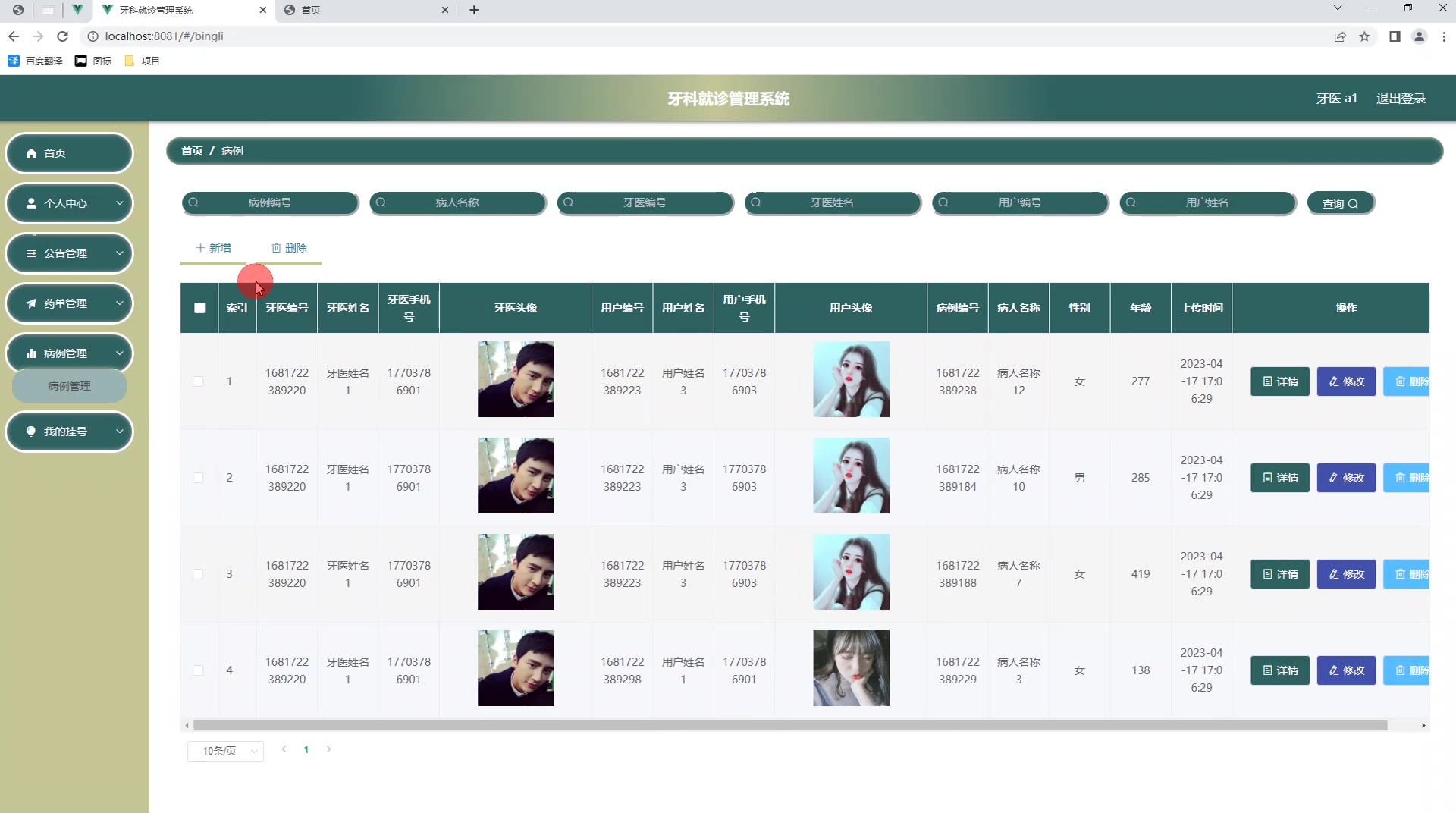
Task: Bookmark this page with star icon
Action: [x=1364, y=36]
